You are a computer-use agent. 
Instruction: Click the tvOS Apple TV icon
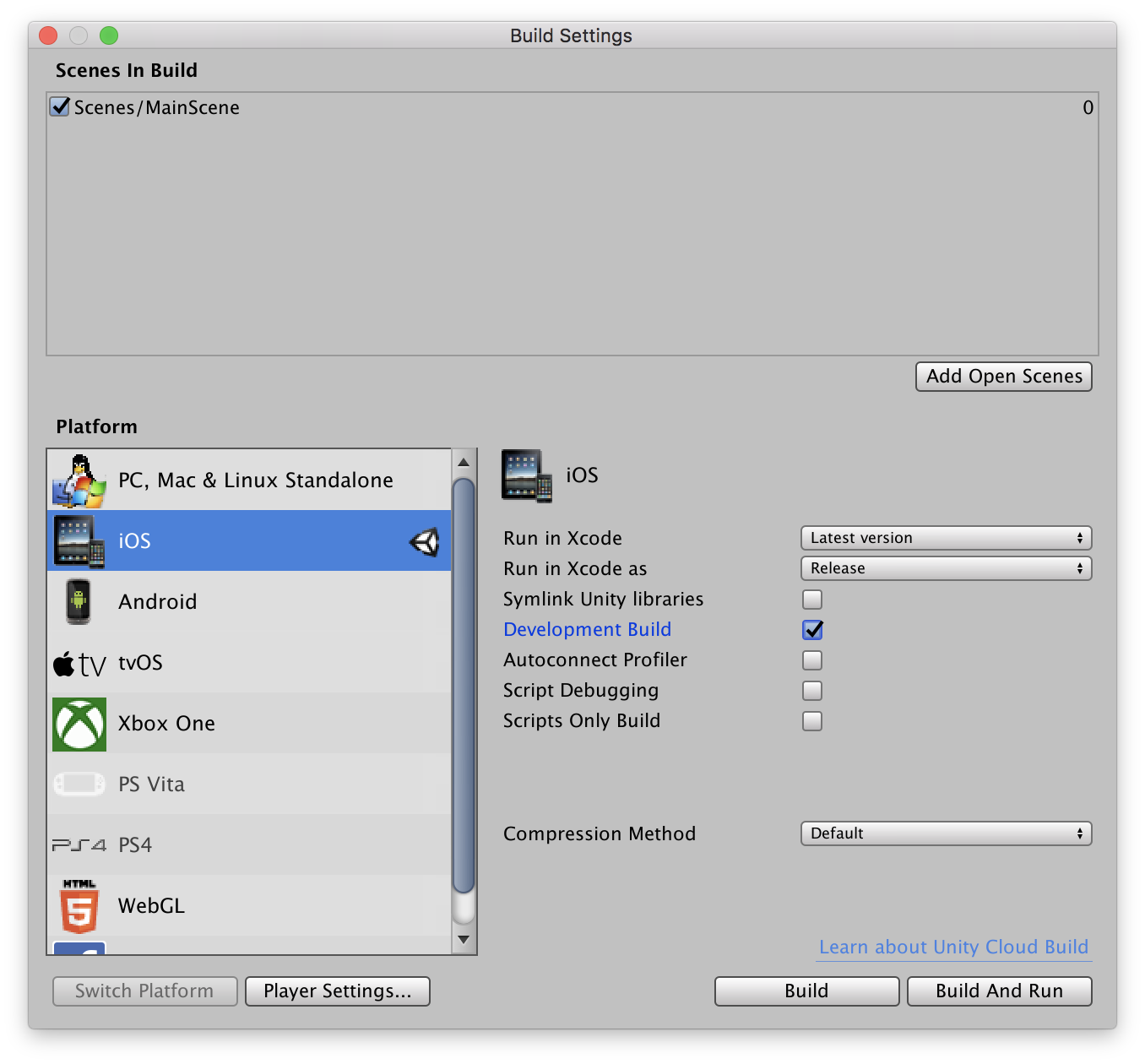click(x=79, y=662)
